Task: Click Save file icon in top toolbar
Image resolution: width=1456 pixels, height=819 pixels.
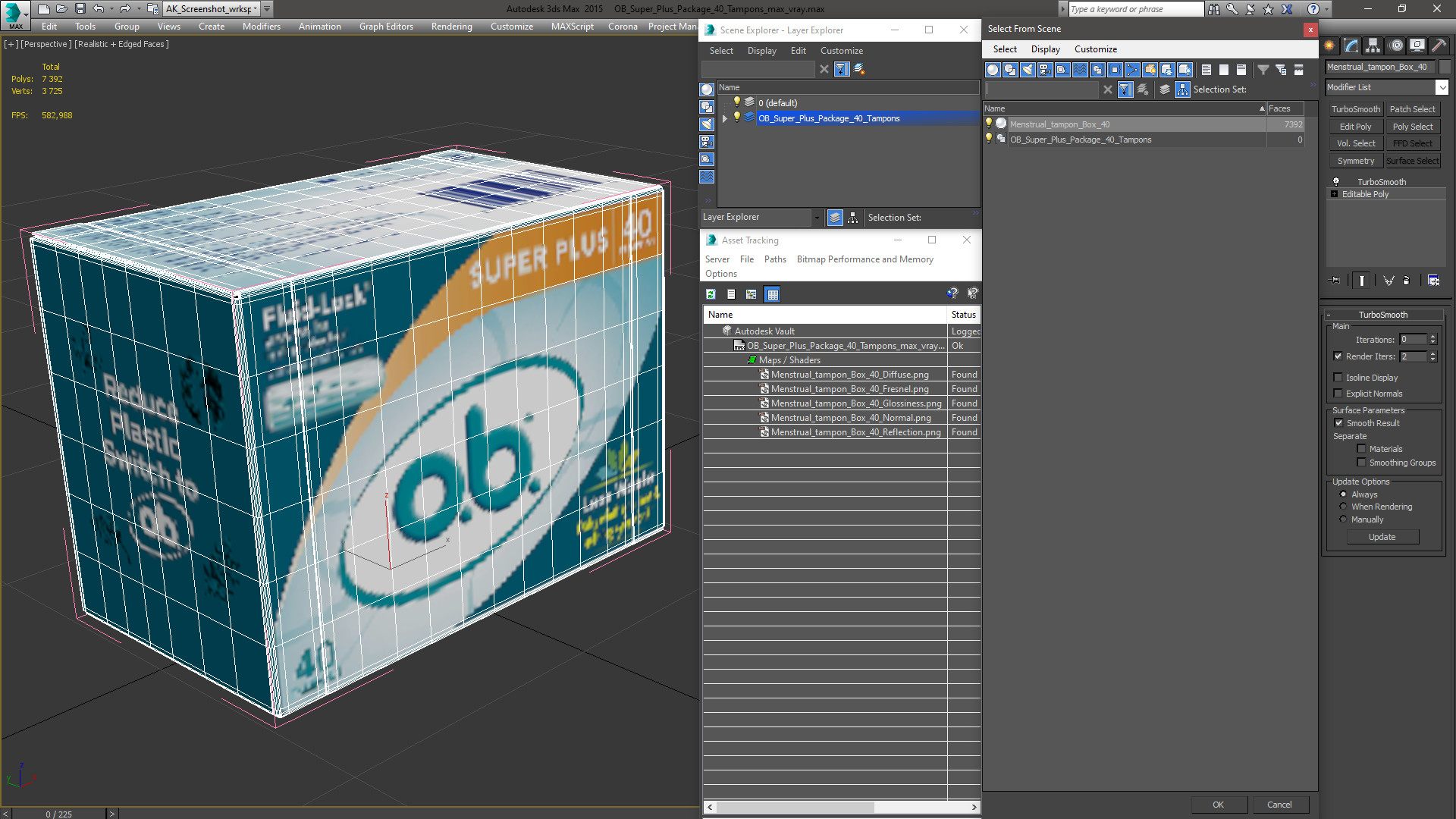Action: (x=80, y=9)
